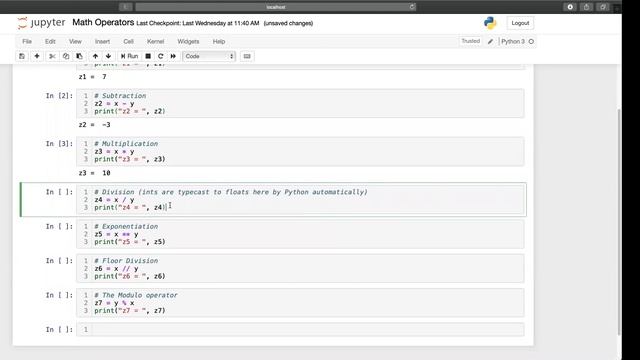Insert a cell below with the plus icon
This screenshot has height=360, width=640.
(37, 56)
